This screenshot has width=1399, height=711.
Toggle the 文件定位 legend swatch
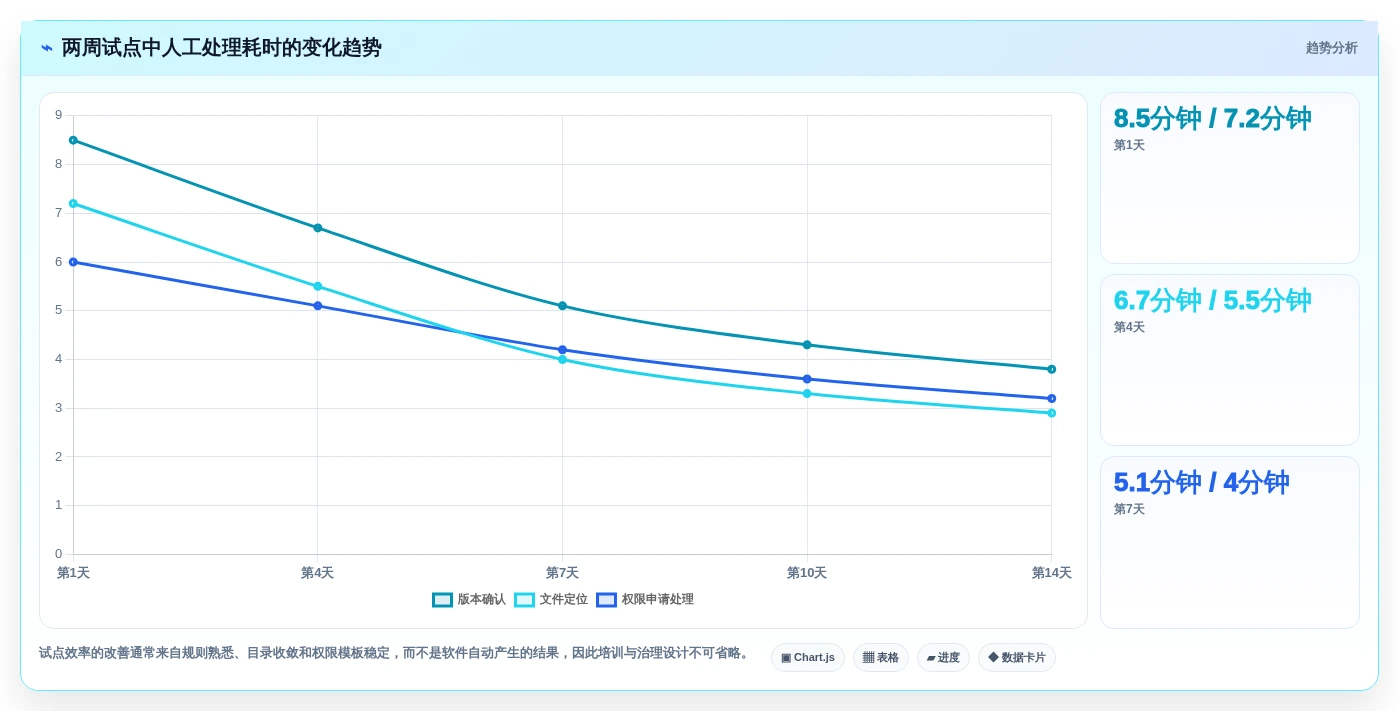pos(524,600)
